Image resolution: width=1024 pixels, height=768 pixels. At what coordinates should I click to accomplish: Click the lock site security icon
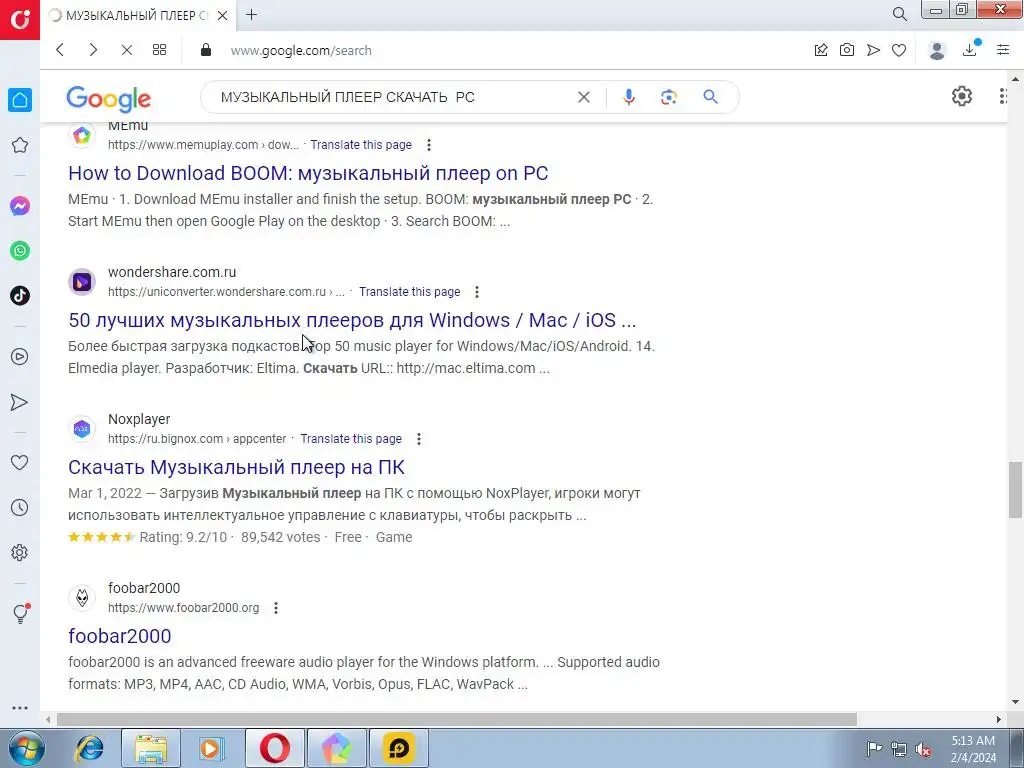pyautogui.click(x=206, y=50)
